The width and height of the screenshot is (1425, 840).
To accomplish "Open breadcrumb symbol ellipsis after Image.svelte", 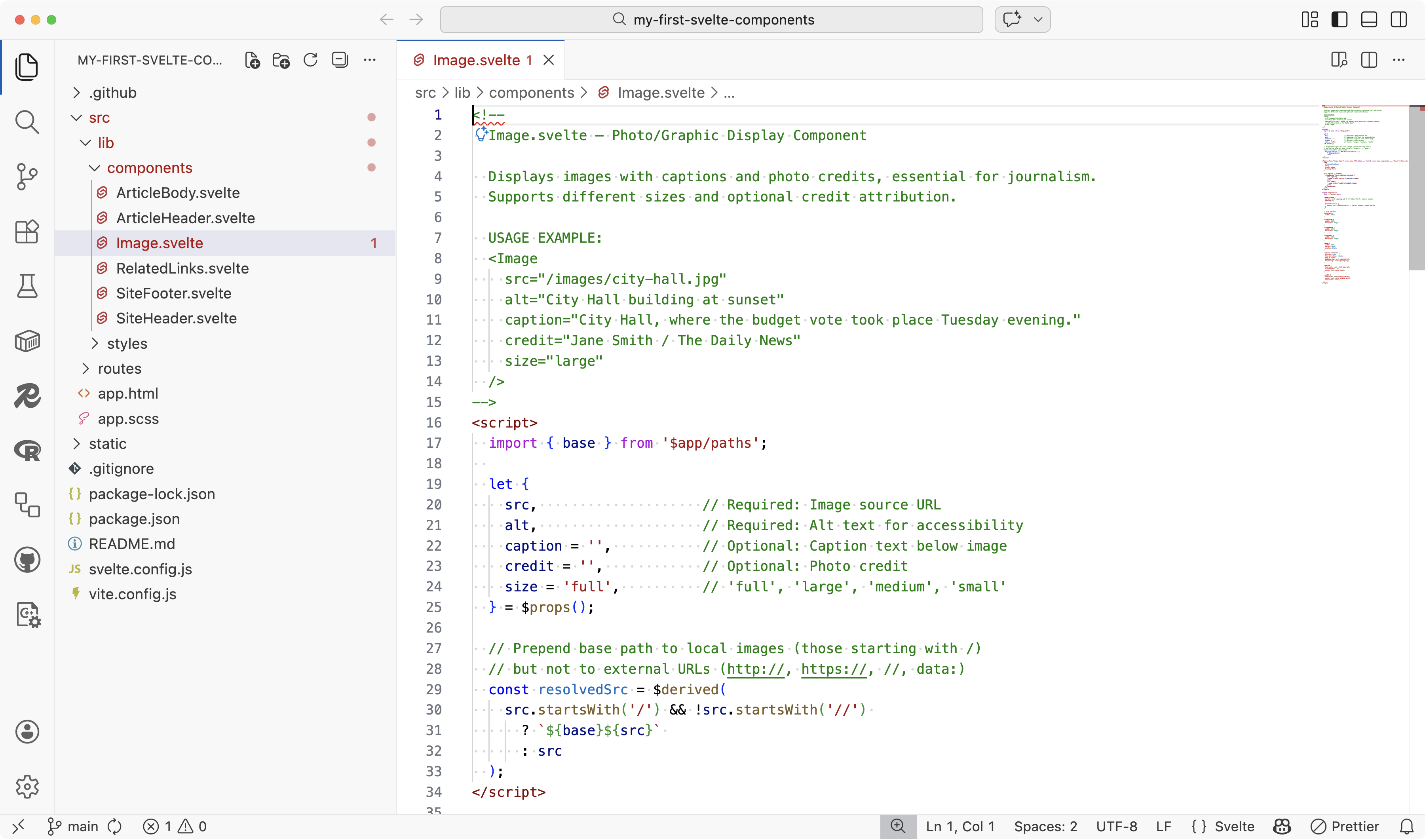I will pos(729,93).
